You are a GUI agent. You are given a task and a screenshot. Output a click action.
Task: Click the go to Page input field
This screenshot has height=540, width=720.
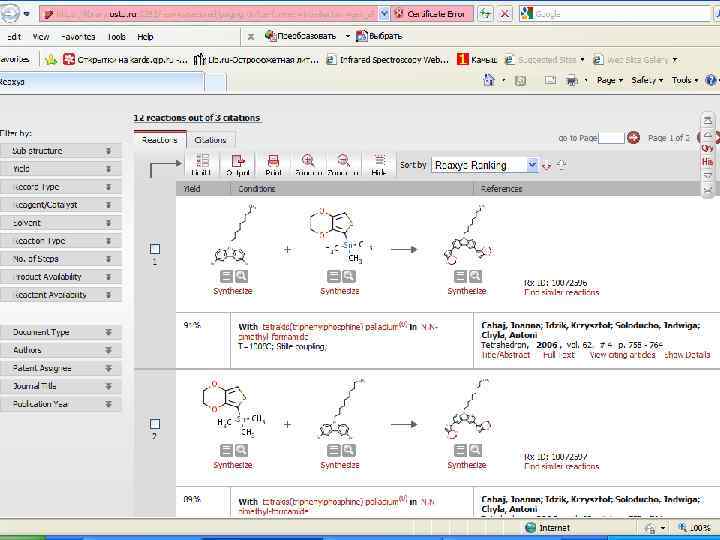(x=611, y=138)
